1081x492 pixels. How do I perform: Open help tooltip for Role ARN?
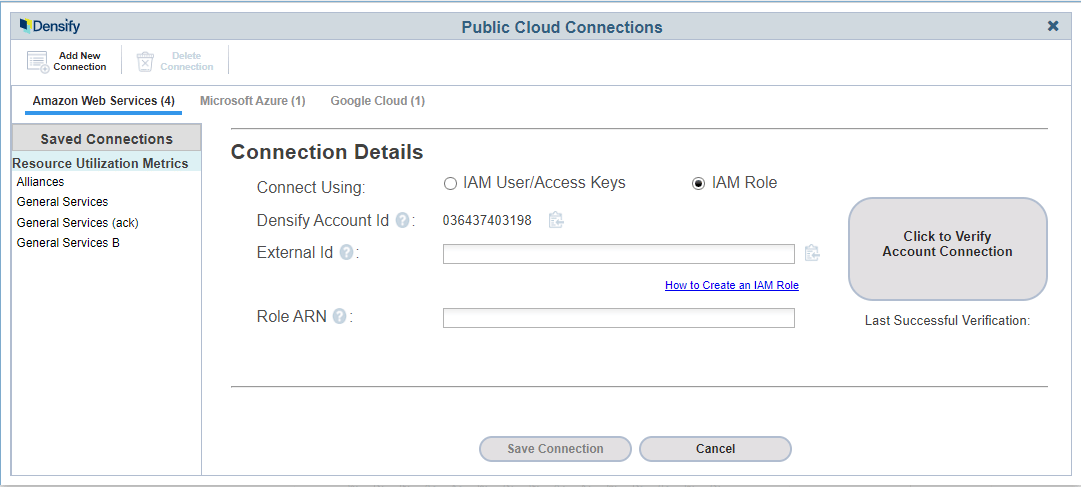coord(339,317)
